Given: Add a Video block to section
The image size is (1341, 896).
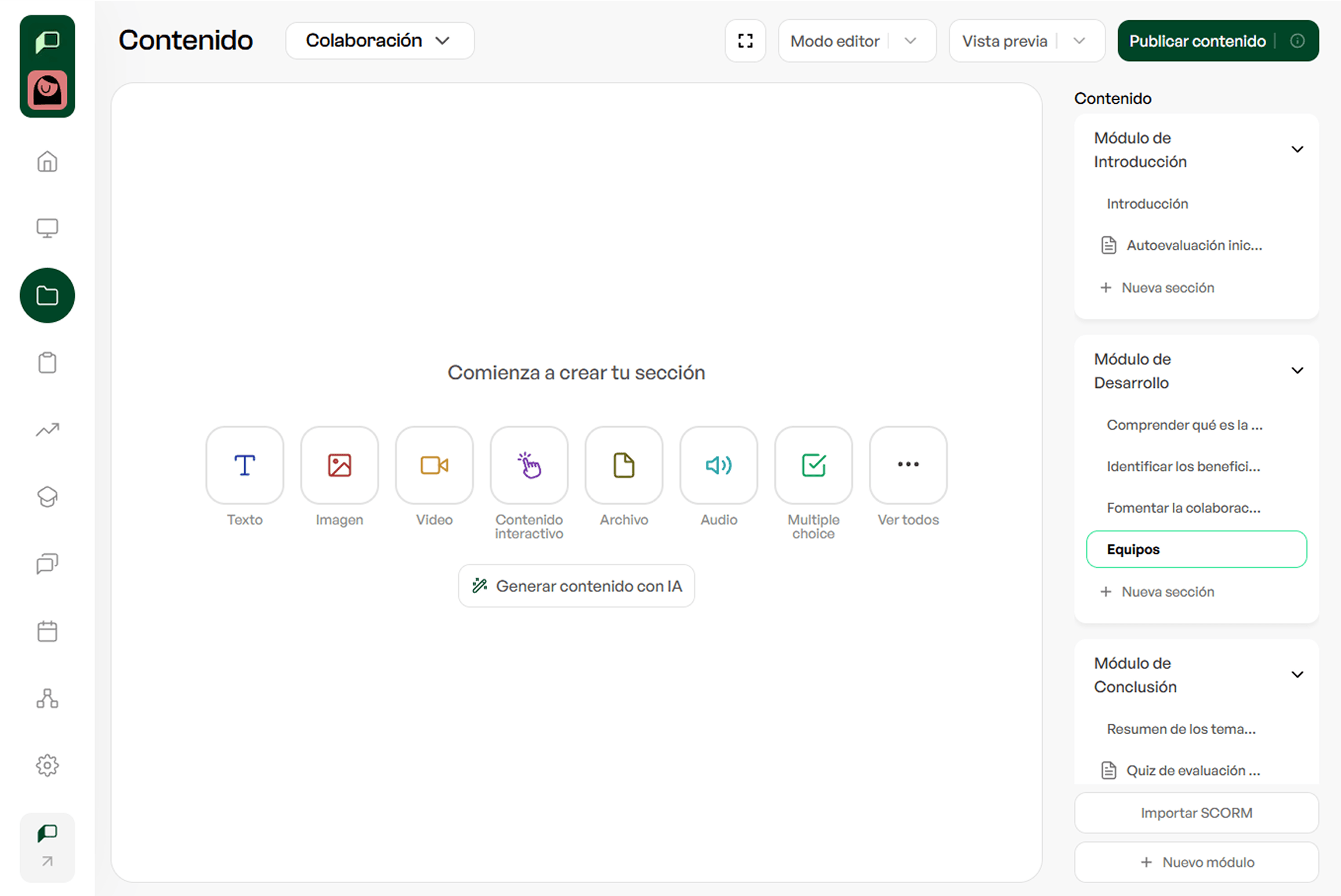Looking at the screenshot, I should pos(434,465).
